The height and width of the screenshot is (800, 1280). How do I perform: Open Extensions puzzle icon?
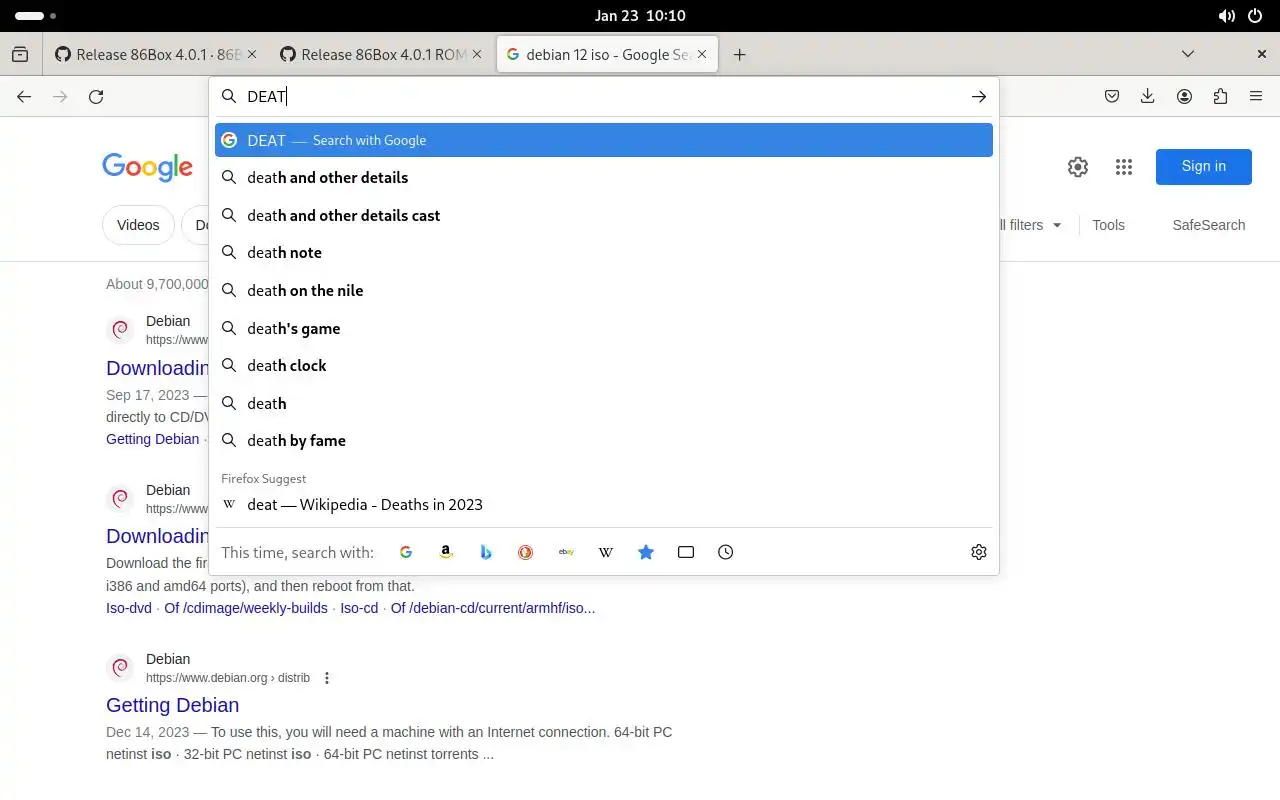[1220, 97]
